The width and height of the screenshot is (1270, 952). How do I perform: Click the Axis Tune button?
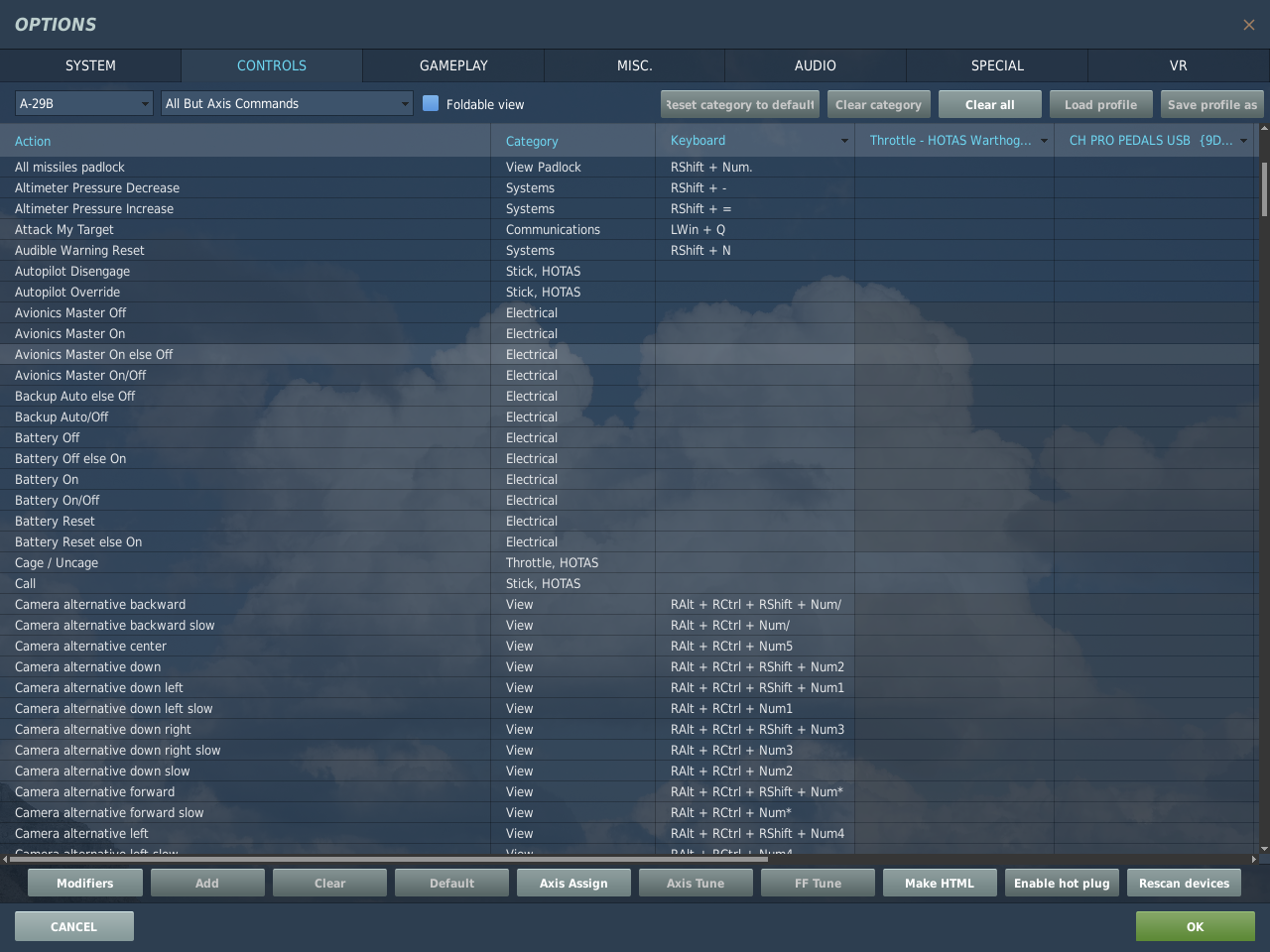[x=696, y=883]
